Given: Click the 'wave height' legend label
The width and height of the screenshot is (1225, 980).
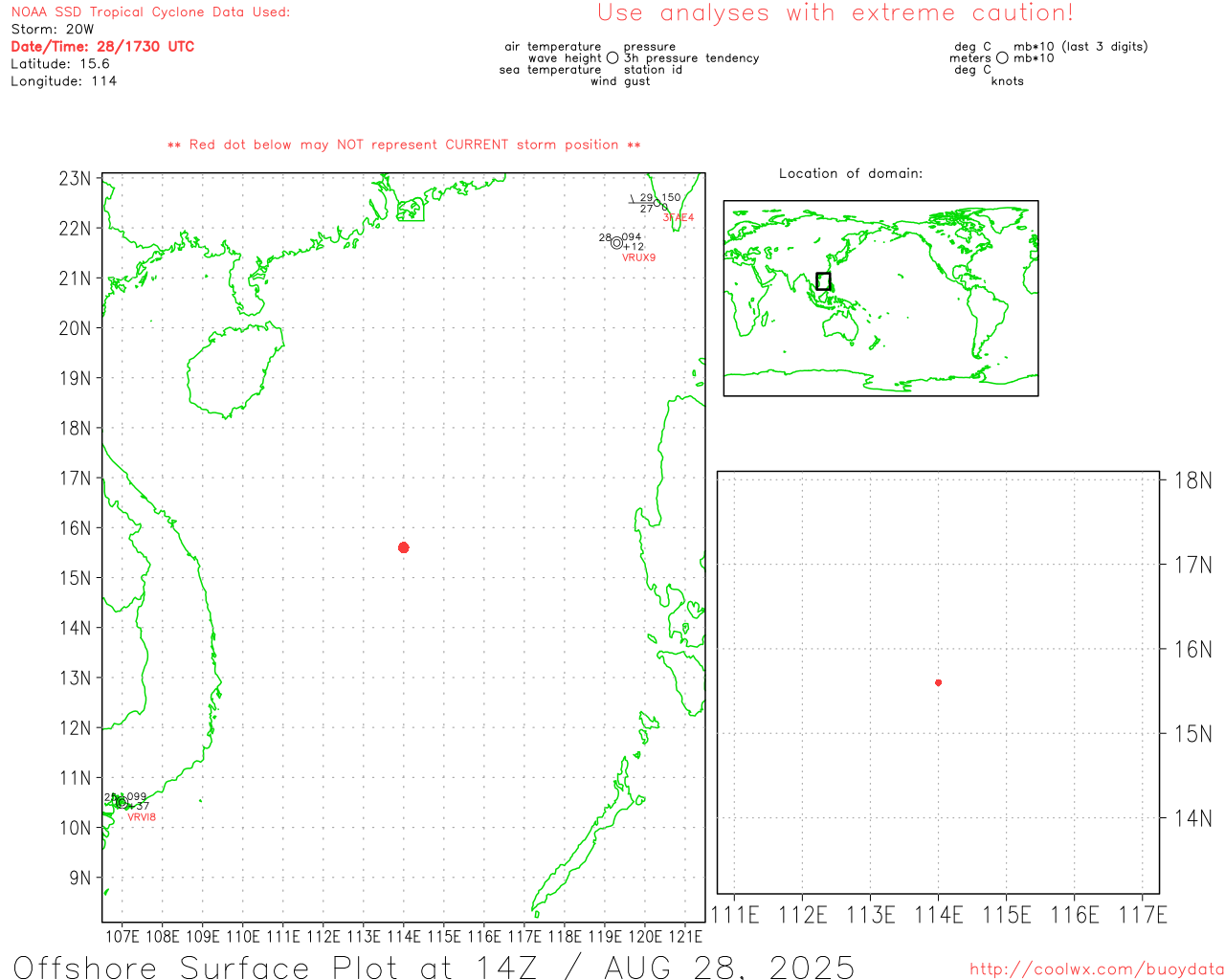Looking at the screenshot, I should pos(565,58).
